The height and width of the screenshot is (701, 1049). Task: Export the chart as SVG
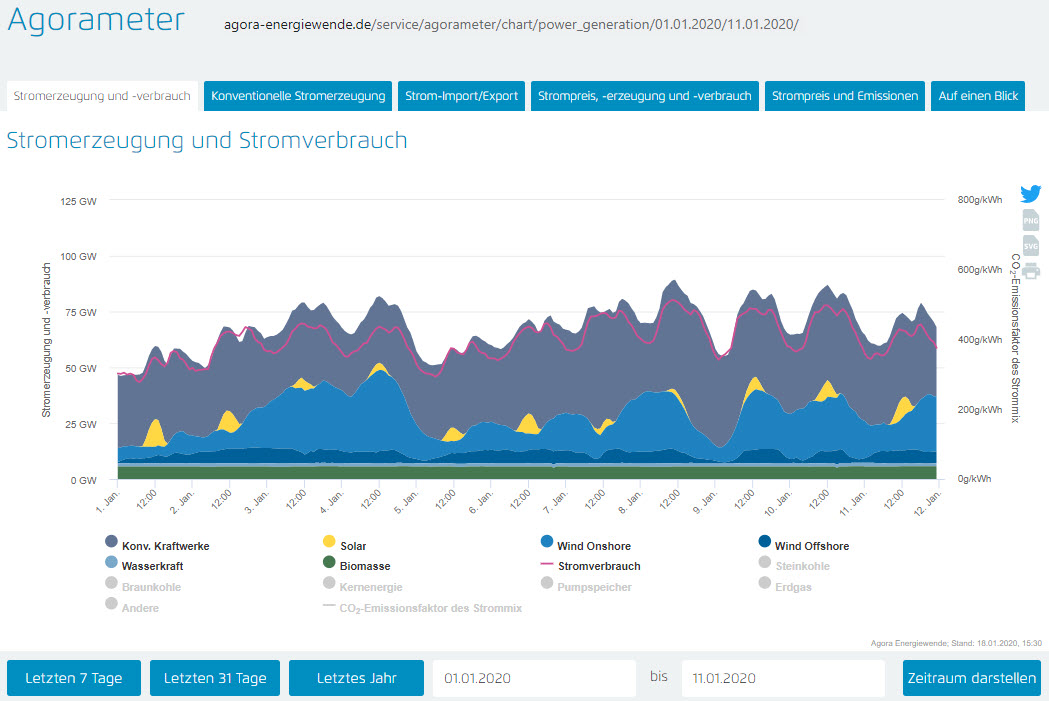coord(1030,246)
